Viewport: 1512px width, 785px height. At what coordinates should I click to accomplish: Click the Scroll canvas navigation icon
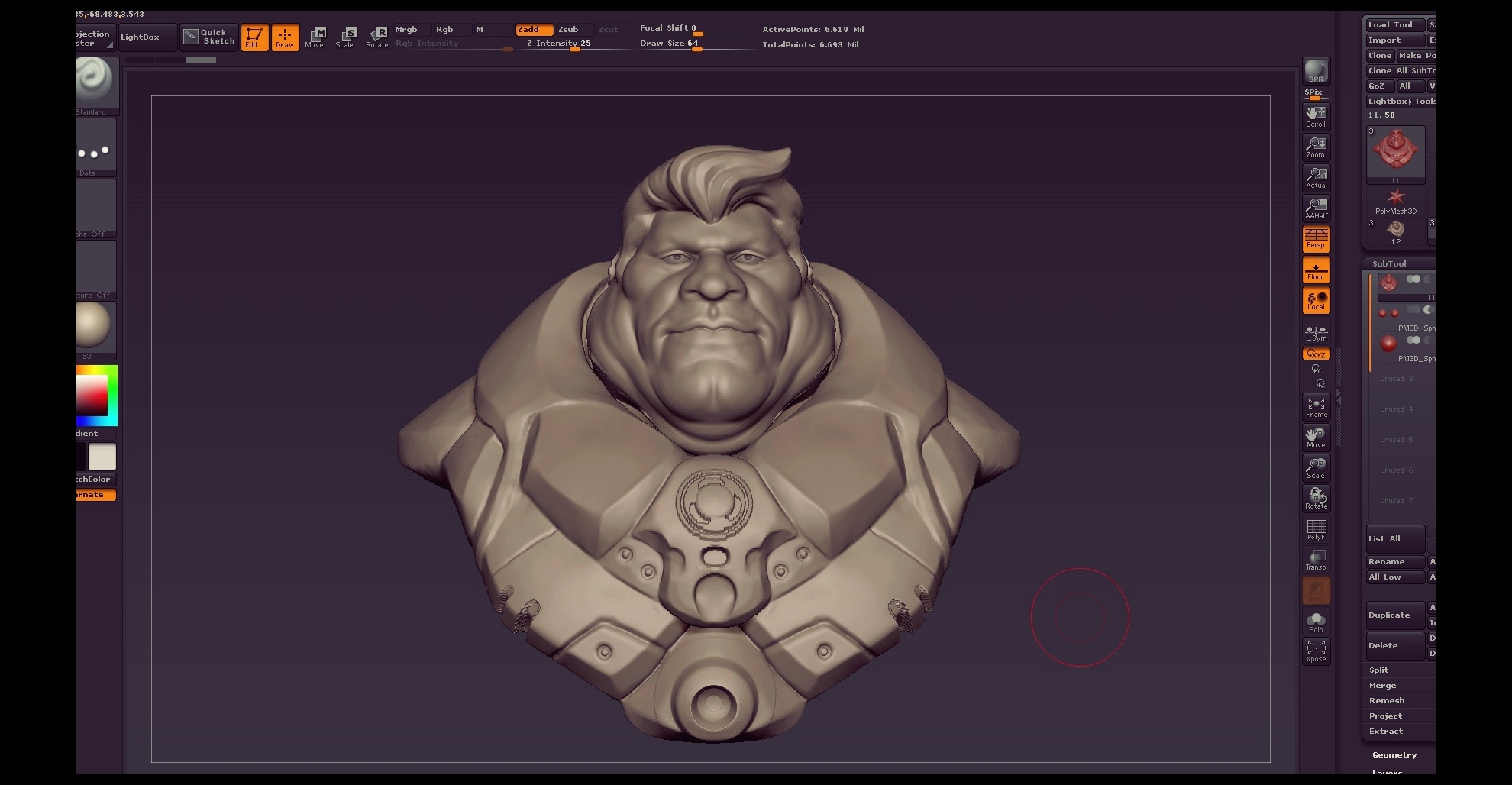pyautogui.click(x=1316, y=116)
